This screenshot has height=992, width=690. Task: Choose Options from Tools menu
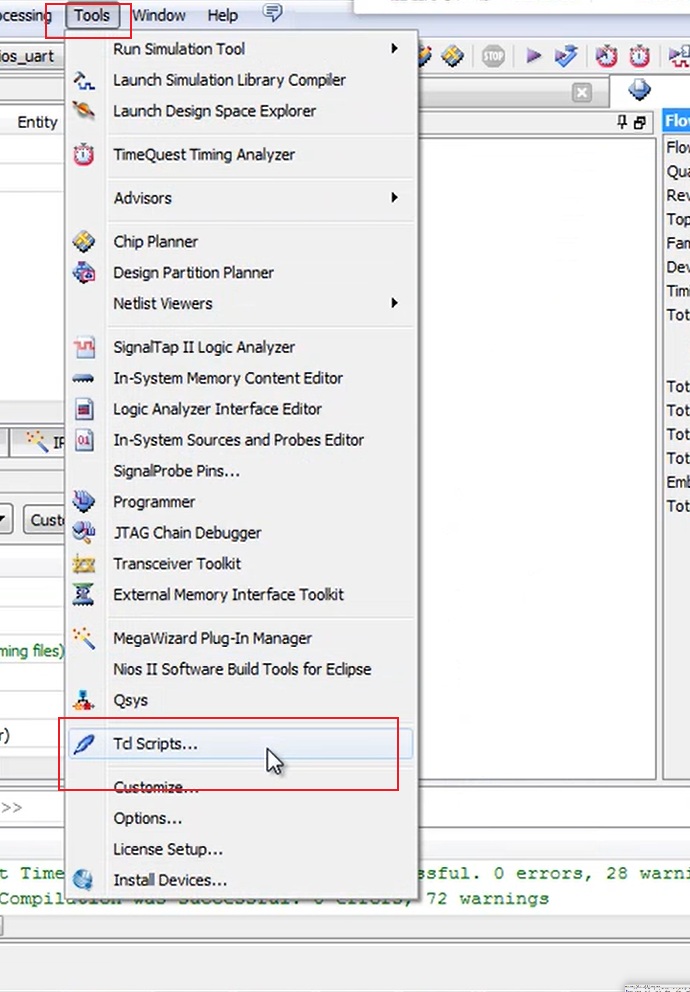pyautogui.click(x=241, y=819)
